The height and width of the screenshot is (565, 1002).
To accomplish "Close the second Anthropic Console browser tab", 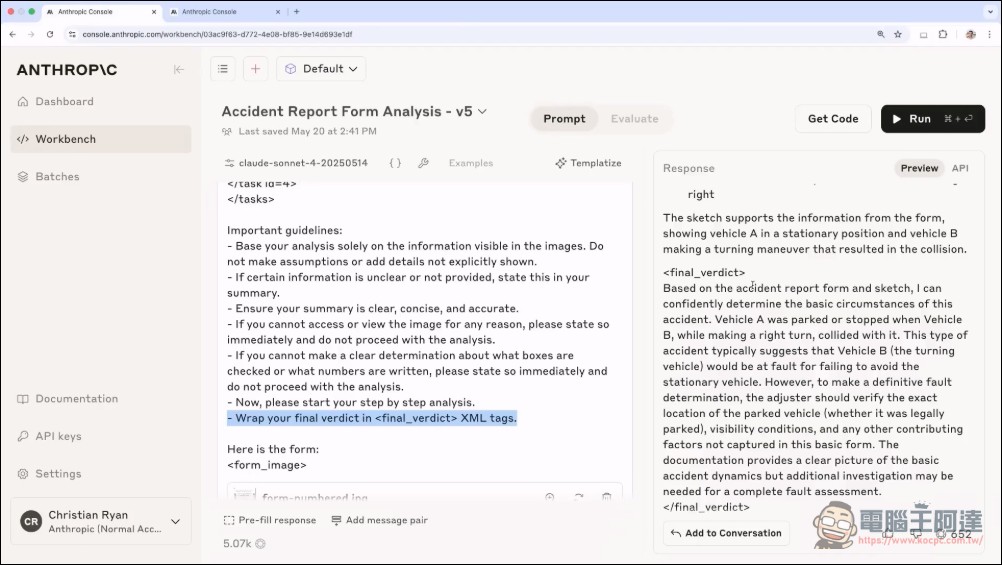I will (277, 12).
